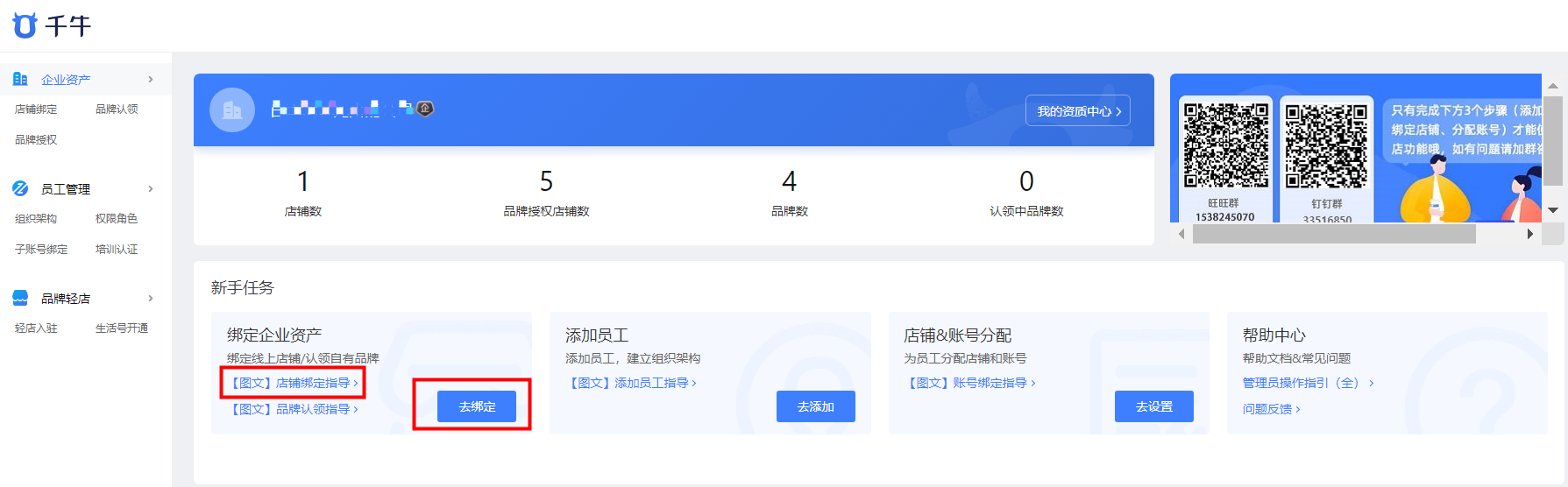Open 生活号开通 in sidebar
The height and width of the screenshot is (487, 1568).
click(x=122, y=328)
